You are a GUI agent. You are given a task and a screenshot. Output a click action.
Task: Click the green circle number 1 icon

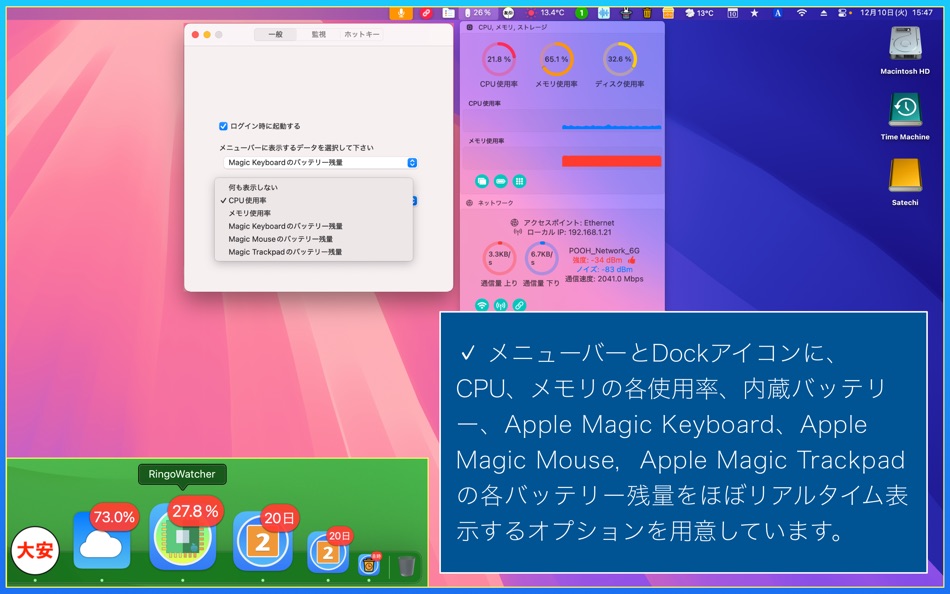[x=581, y=13]
